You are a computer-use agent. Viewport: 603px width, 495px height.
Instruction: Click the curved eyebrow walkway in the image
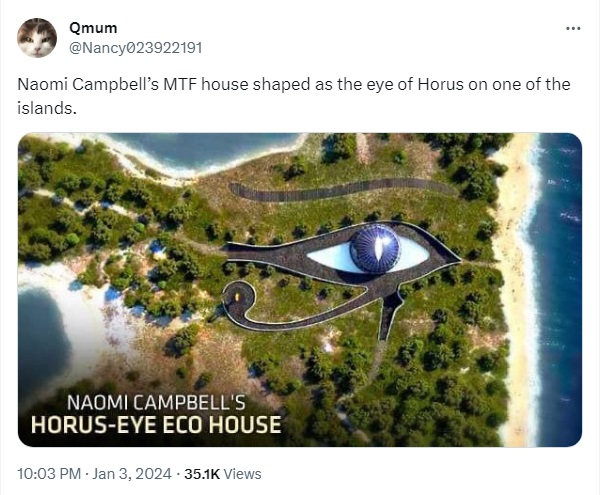pyautogui.click(x=342, y=189)
